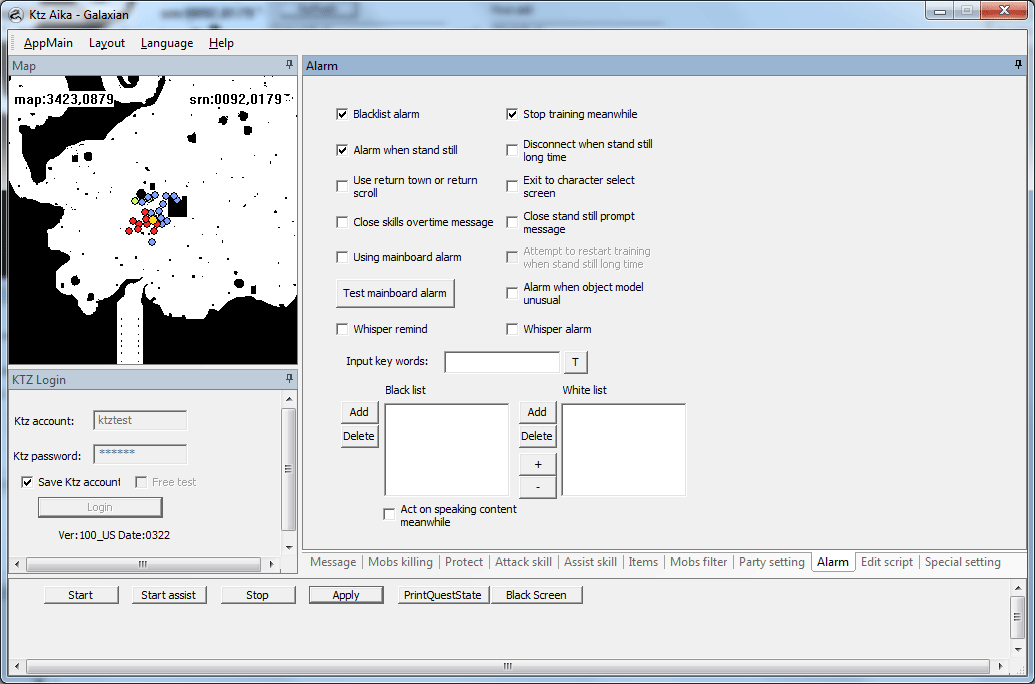Click login panel scroll right arrow

(272, 564)
